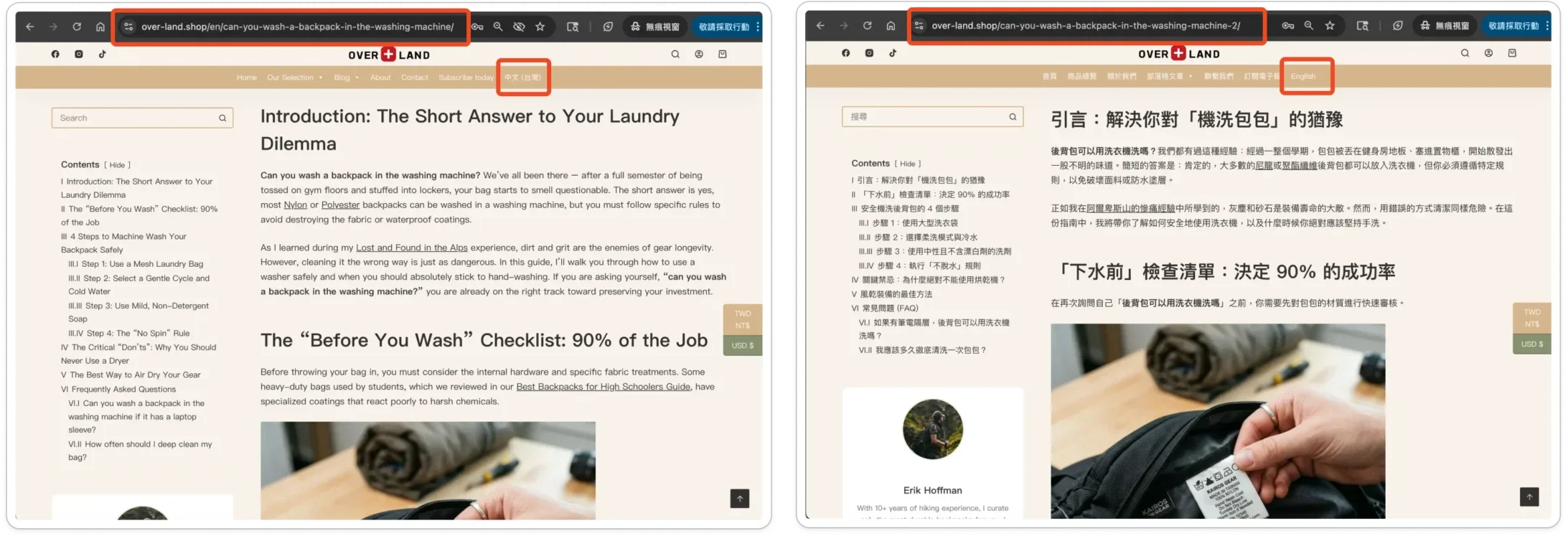Image resolution: width=1568 pixels, height=536 pixels.
Task: Select TWD NT$ currency on English page
Action: [x=743, y=319]
